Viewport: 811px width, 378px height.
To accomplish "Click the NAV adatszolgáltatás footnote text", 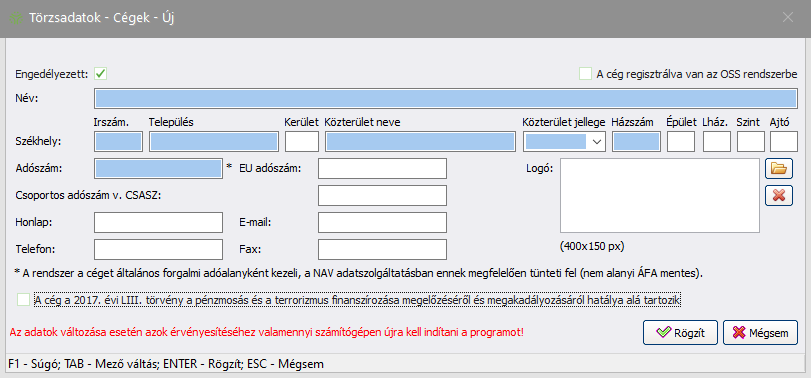I will (359, 273).
